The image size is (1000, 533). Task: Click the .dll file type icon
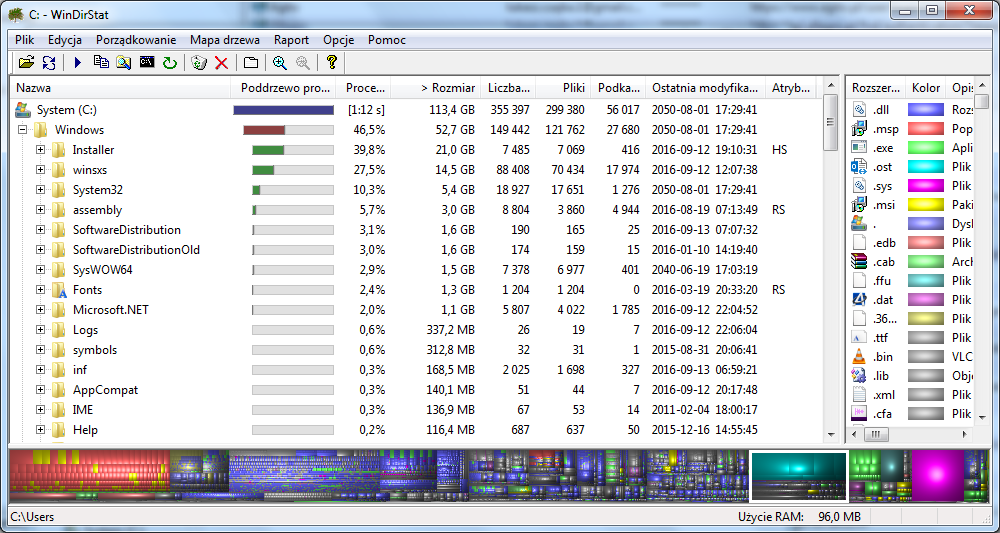tap(858, 110)
